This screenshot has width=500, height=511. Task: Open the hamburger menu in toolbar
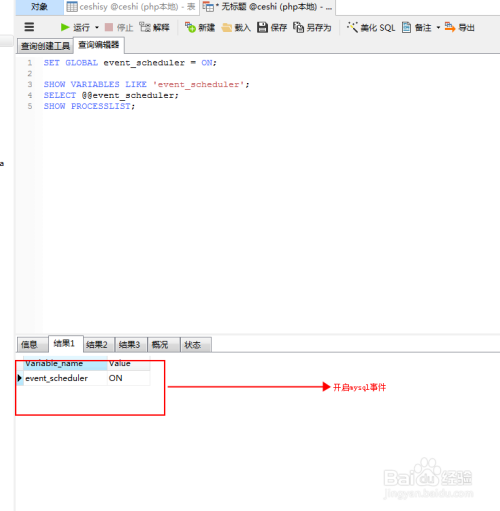coord(29,27)
